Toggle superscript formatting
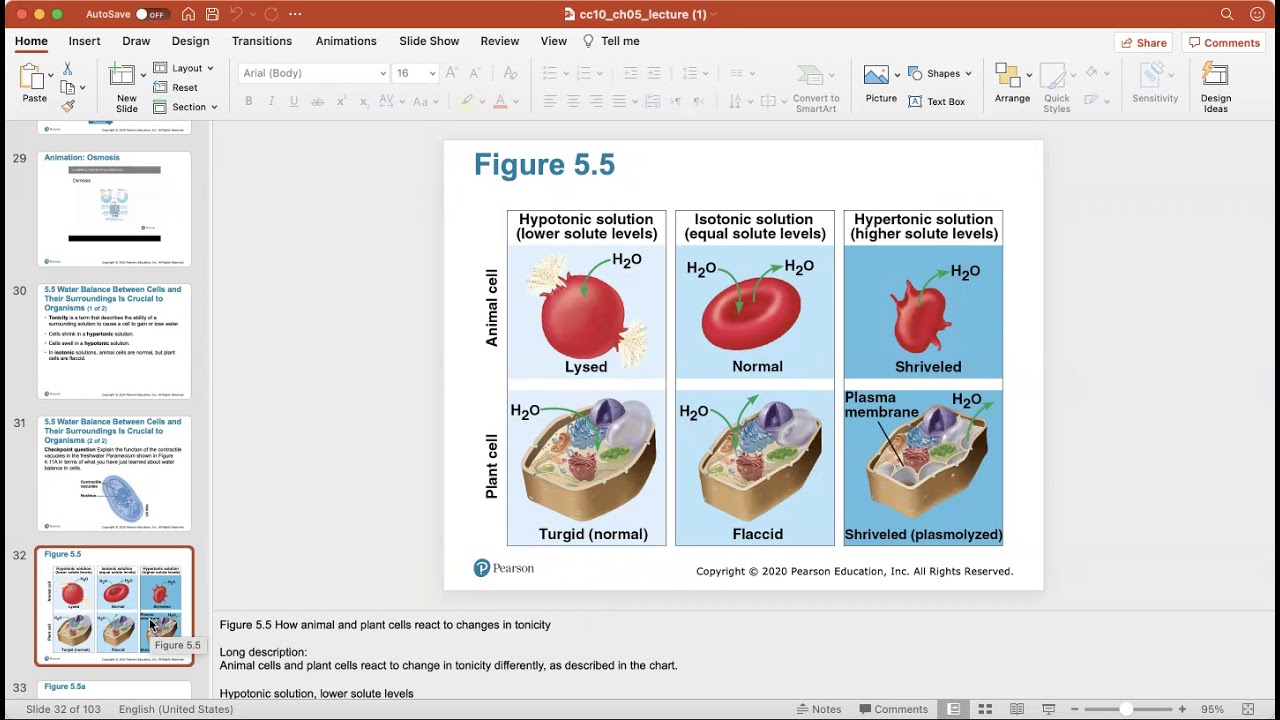The height and width of the screenshot is (720, 1280). coord(341,101)
